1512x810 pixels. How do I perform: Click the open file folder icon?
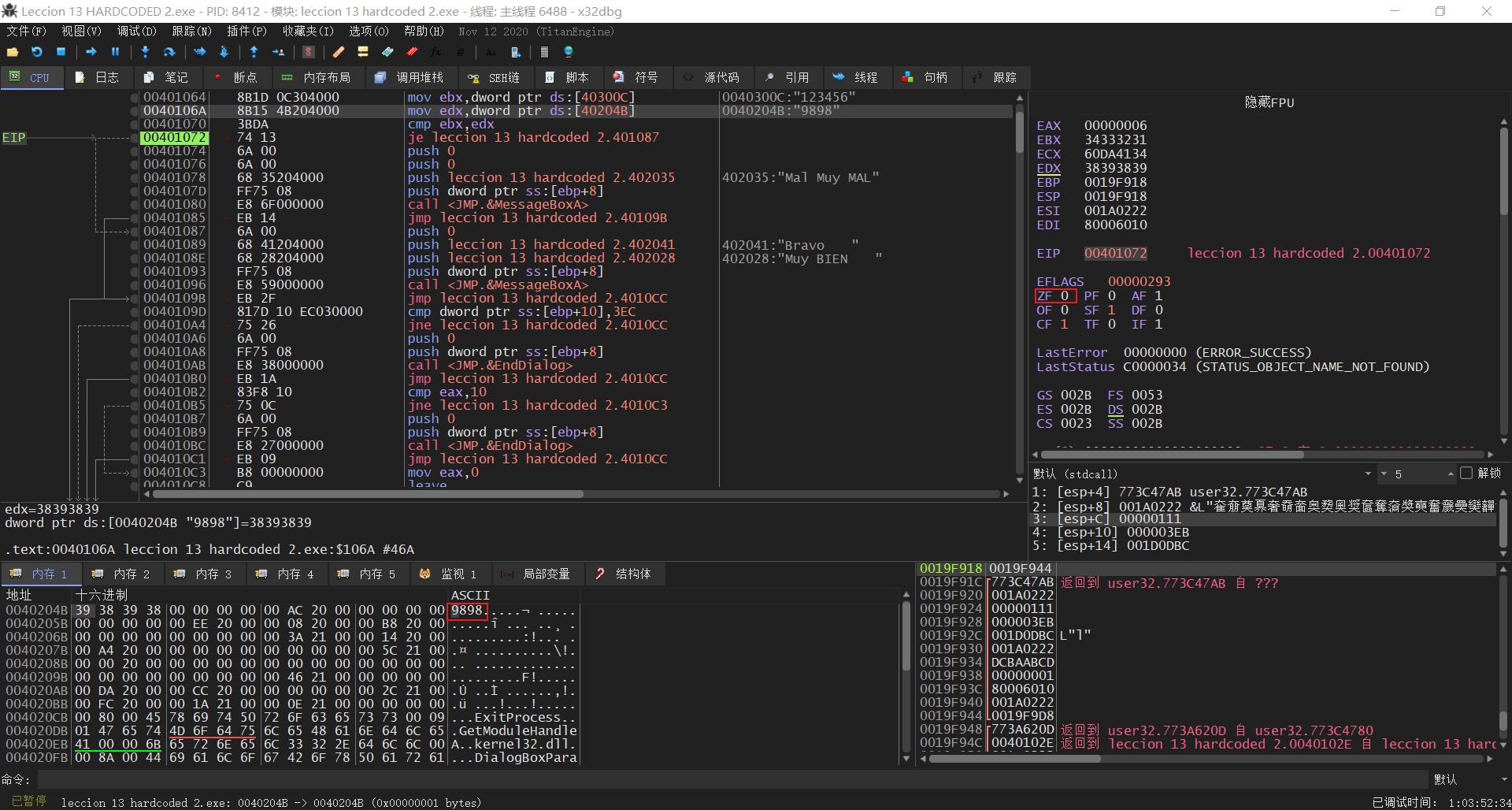click(x=13, y=52)
